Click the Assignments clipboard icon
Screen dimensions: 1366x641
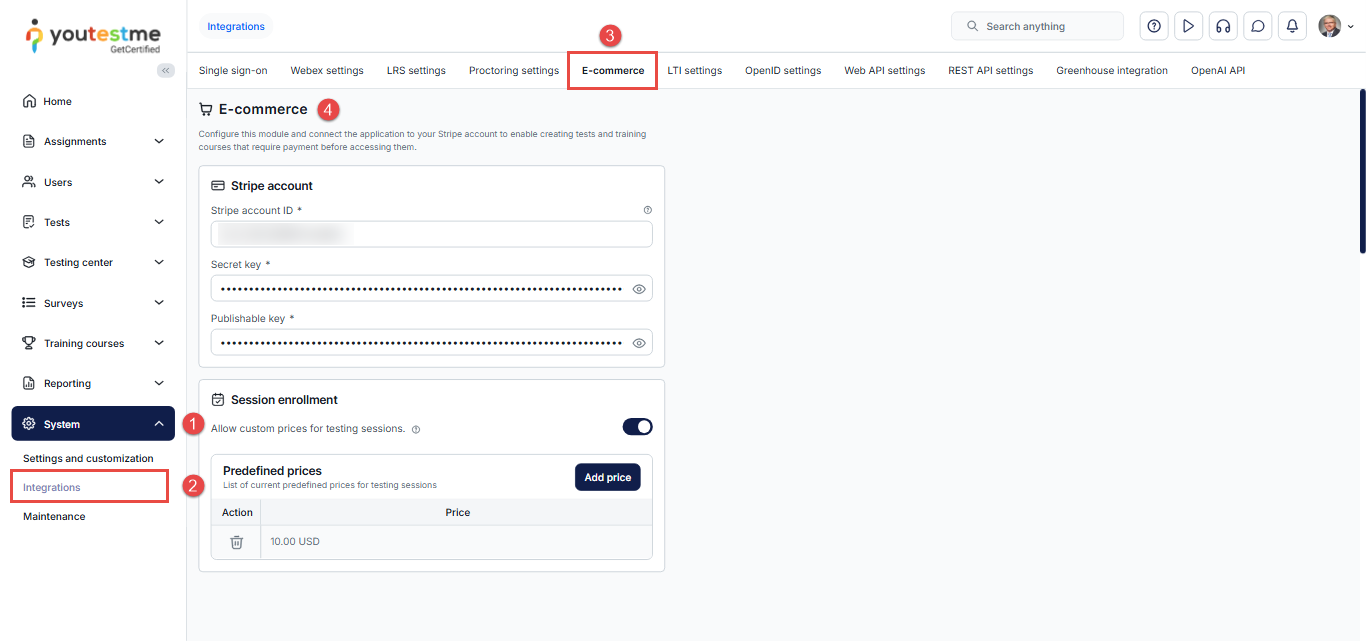(x=29, y=141)
